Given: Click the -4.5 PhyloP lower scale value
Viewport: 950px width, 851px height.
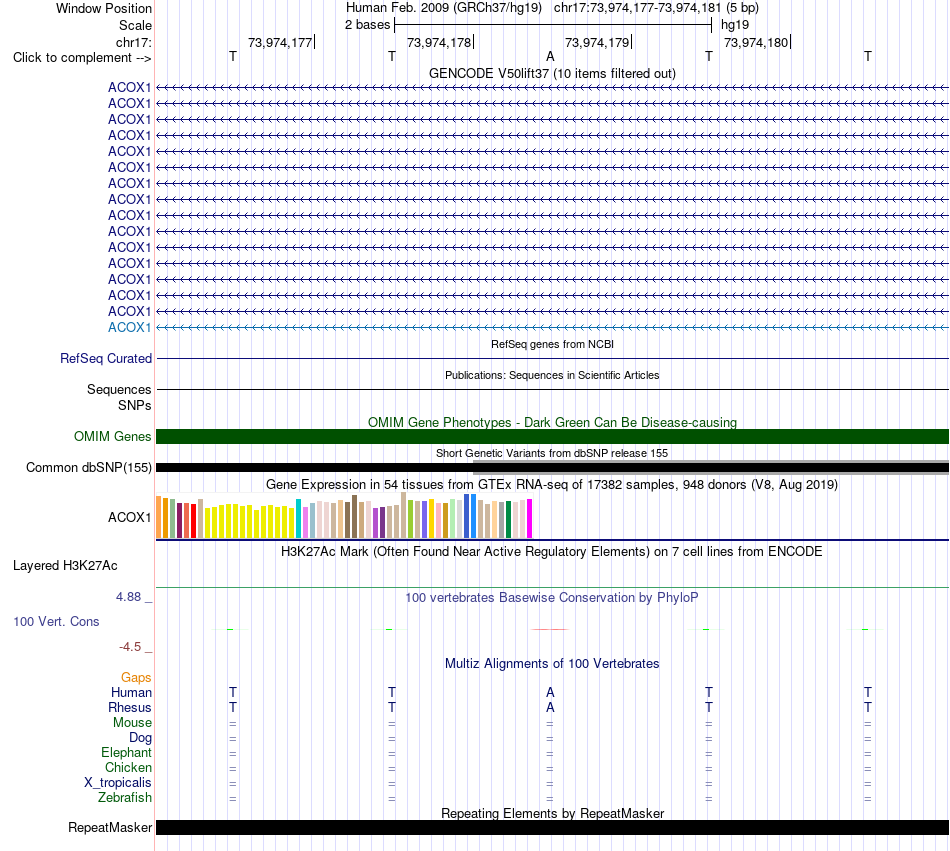Looking at the screenshot, I should (130, 647).
